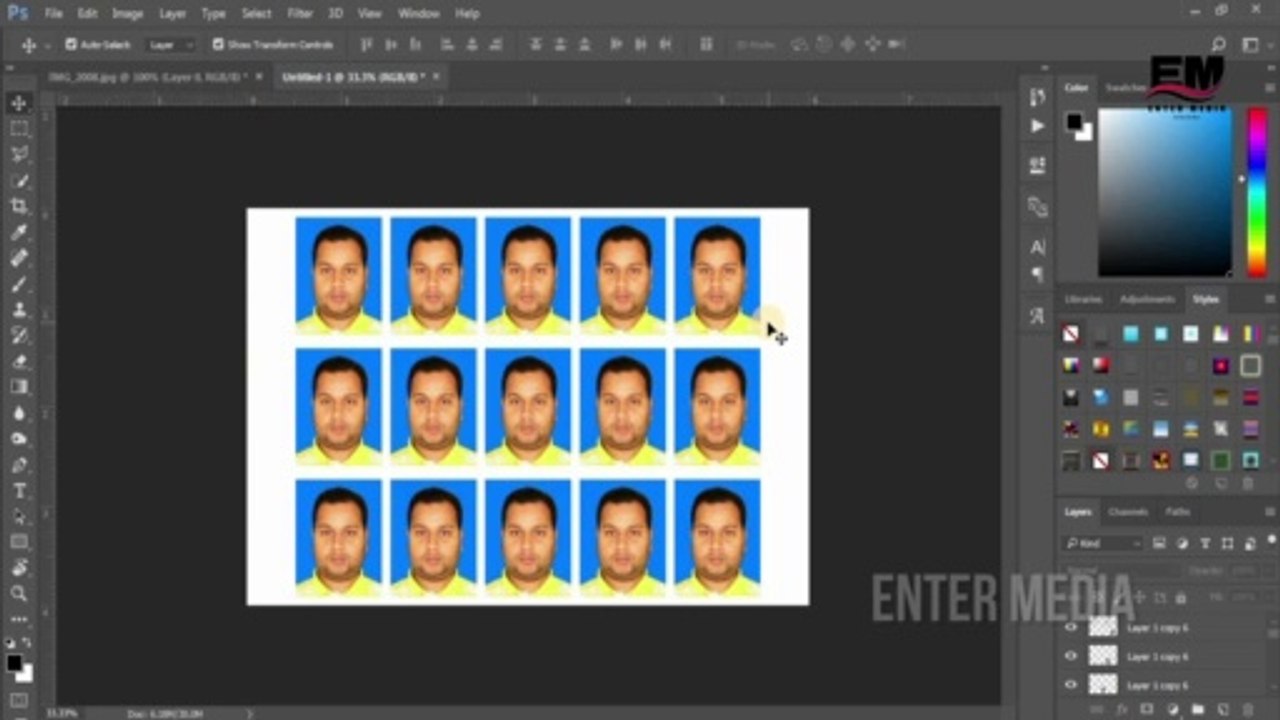Delete layer with Layers trash icon
The width and height of the screenshot is (1280, 720).
click(1248, 710)
